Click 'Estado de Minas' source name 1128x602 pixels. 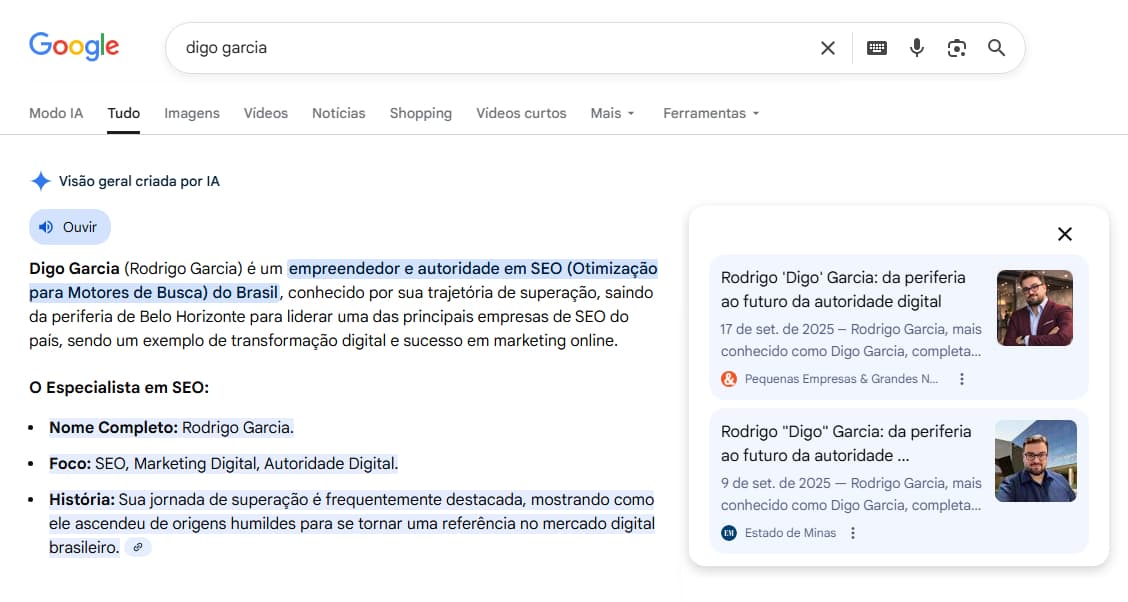[x=790, y=533]
